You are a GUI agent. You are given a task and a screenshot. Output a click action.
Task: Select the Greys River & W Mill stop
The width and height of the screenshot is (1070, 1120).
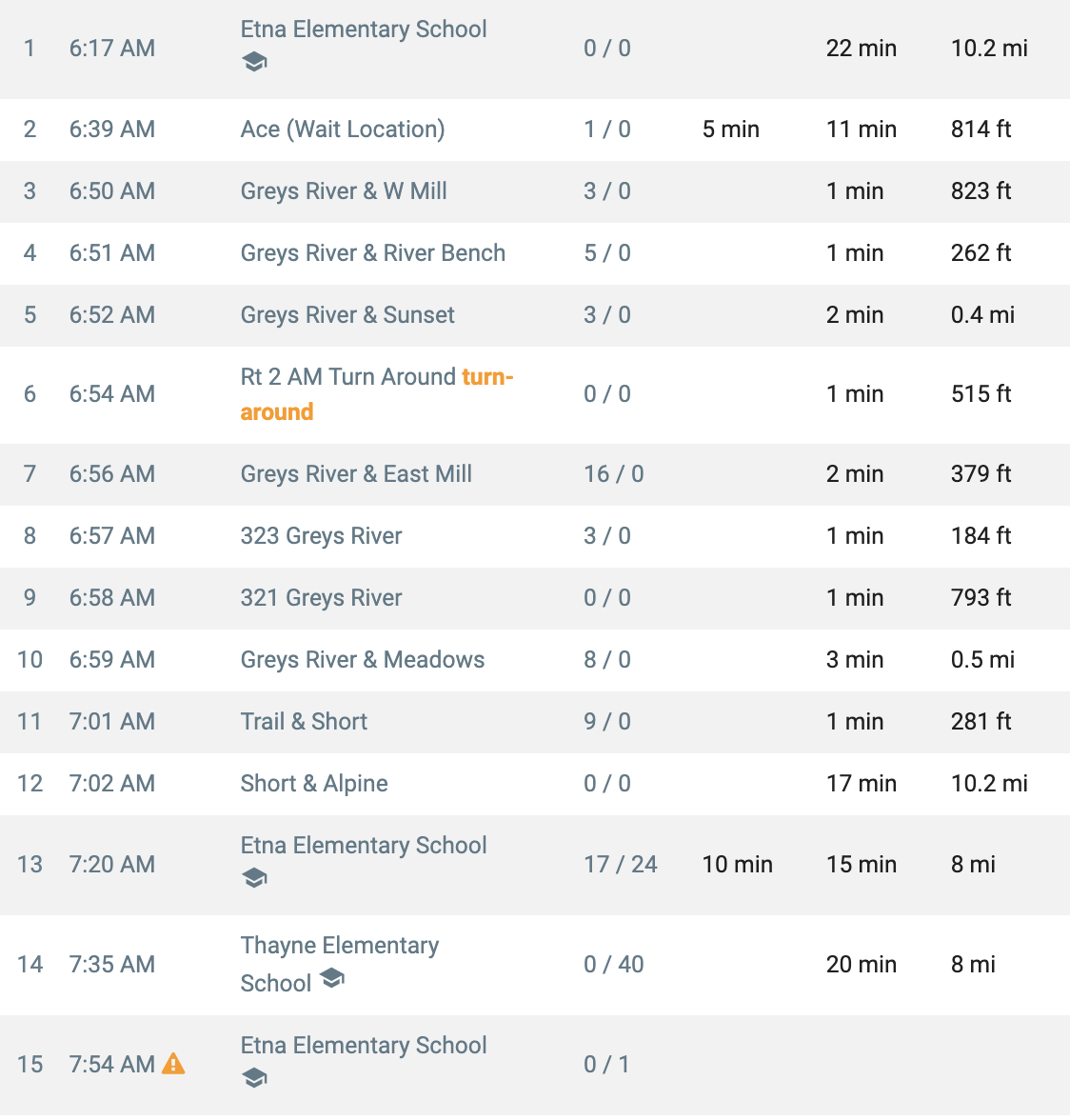pyautogui.click(x=344, y=191)
